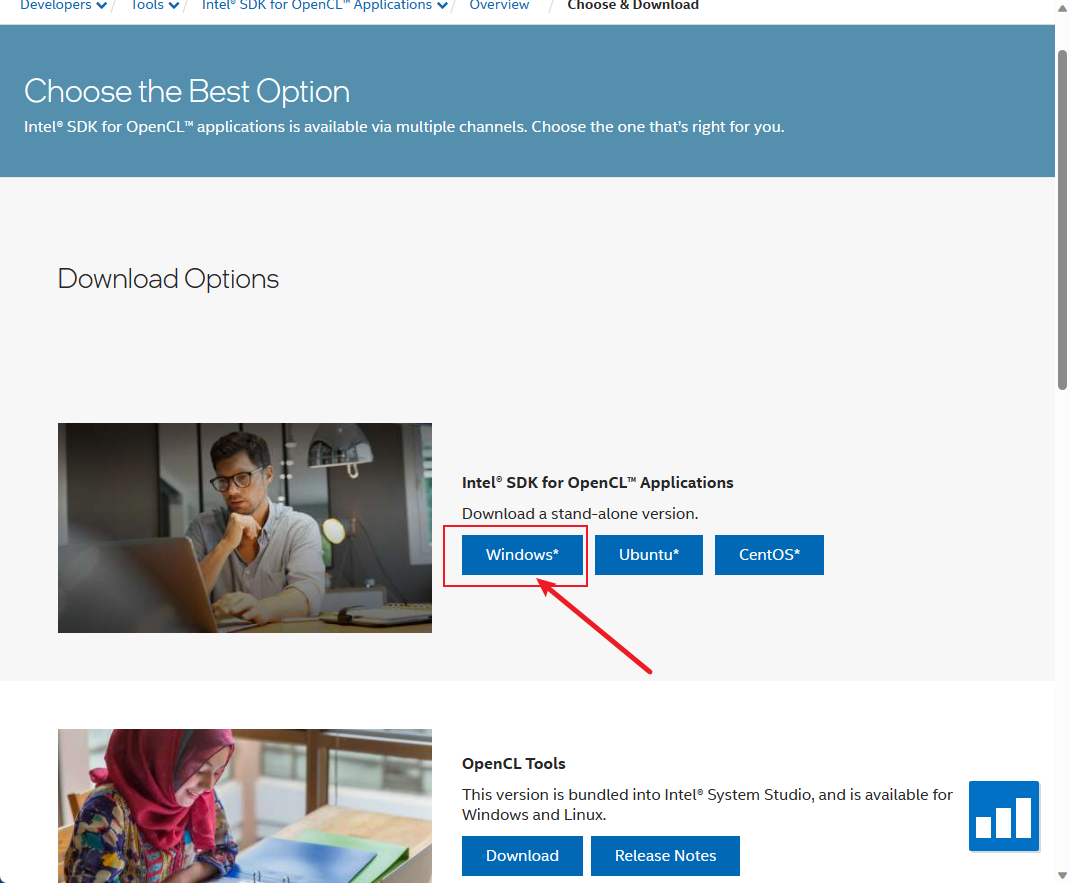Select the Choose & Download breadcrumb item
This screenshot has width=1070, height=883.
coord(633,6)
